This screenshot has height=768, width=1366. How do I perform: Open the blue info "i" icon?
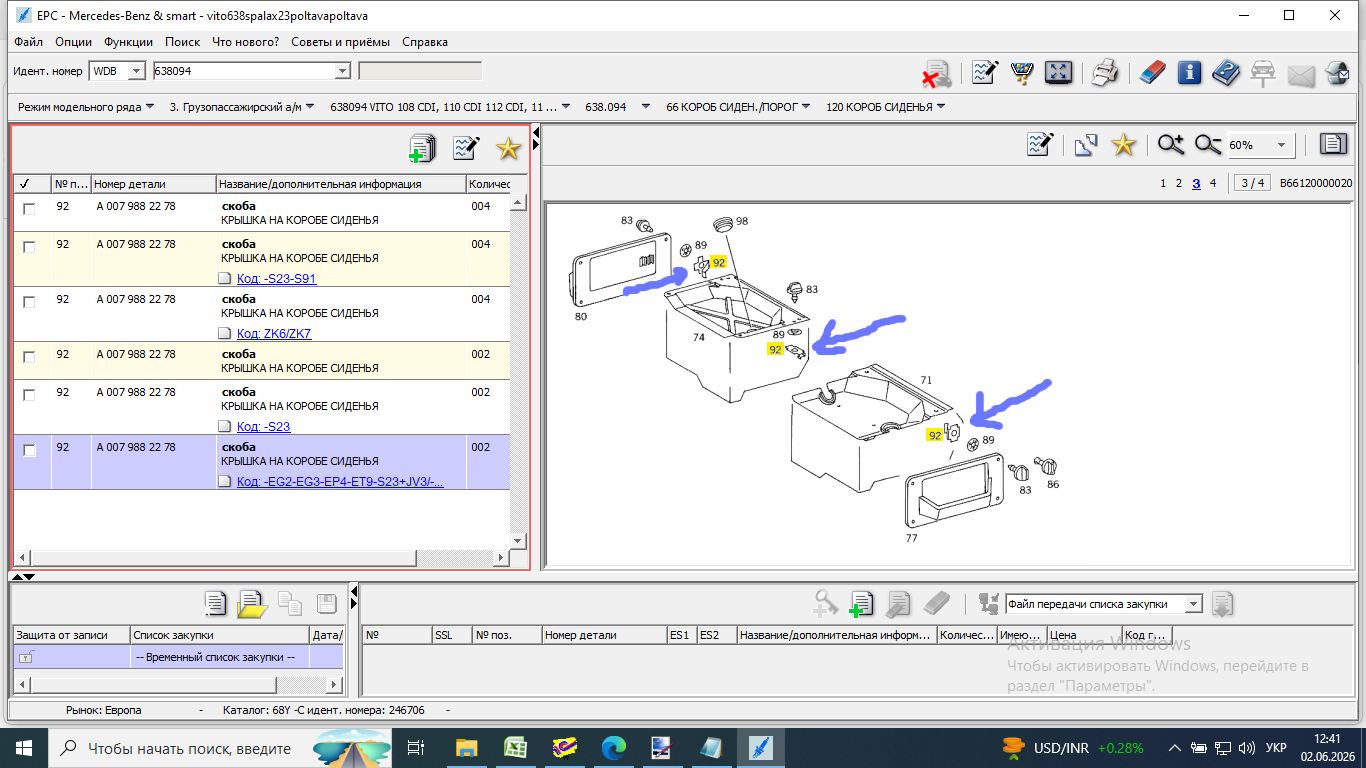pyautogui.click(x=1189, y=72)
